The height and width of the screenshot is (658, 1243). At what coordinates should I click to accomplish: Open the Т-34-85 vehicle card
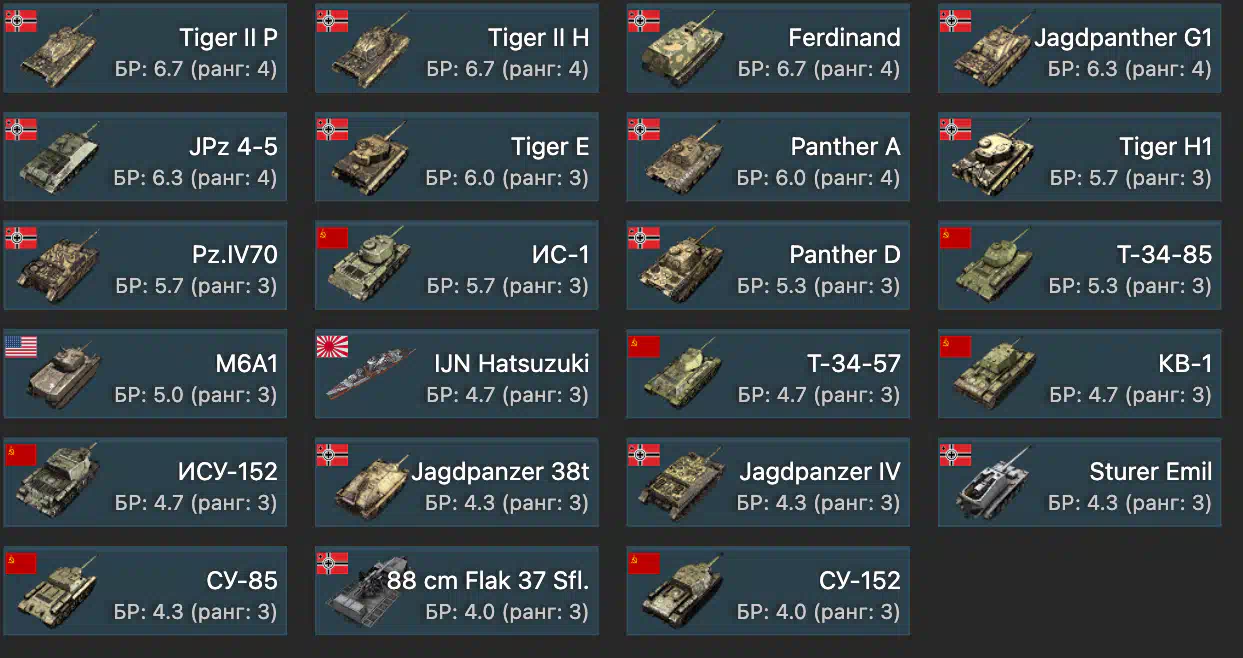pyautogui.click(x=1079, y=265)
